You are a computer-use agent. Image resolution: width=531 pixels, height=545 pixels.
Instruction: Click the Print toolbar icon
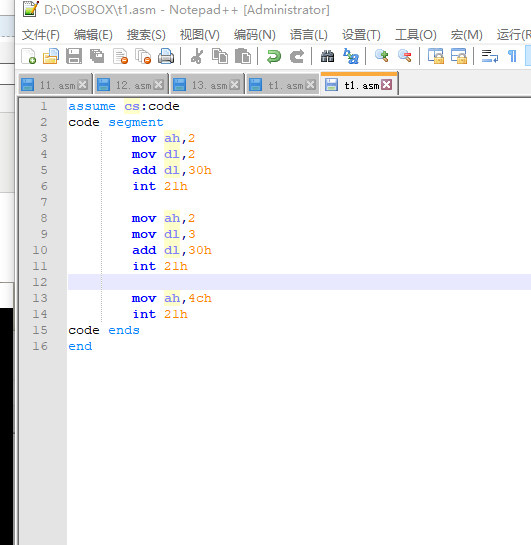[x=166, y=56]
